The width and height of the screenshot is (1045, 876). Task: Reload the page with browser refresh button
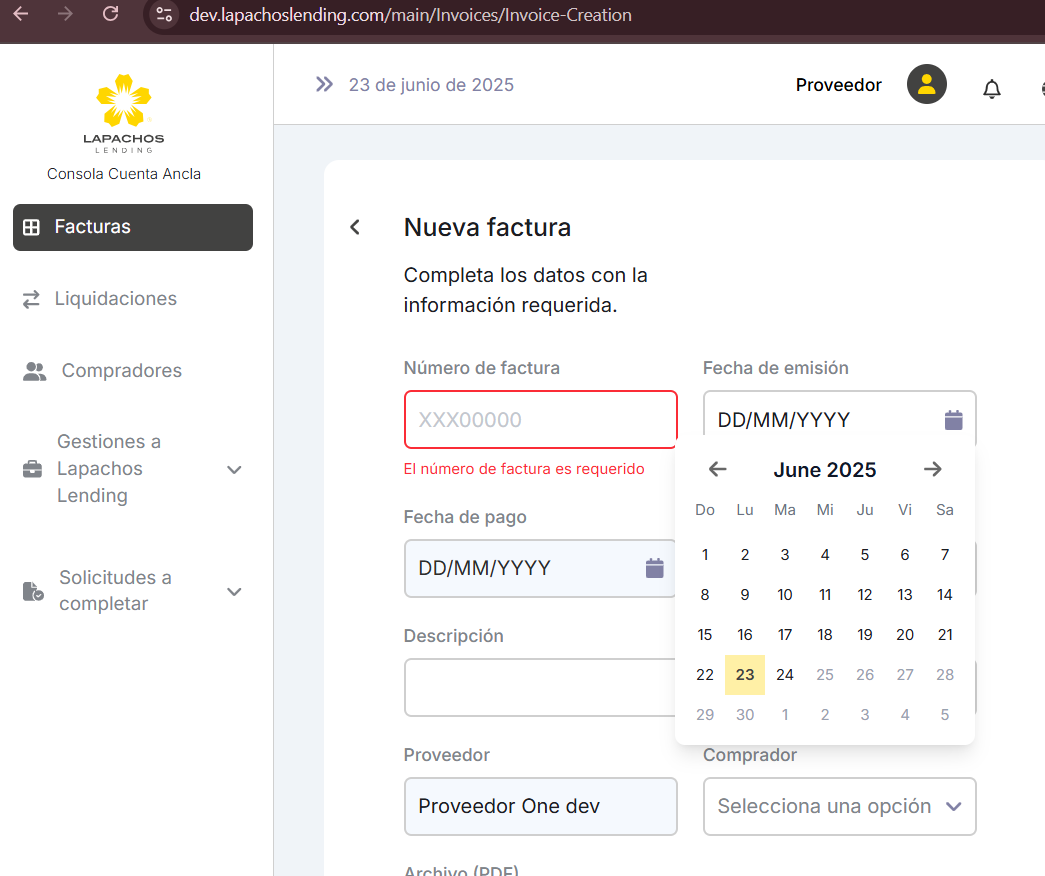[111, 15]
